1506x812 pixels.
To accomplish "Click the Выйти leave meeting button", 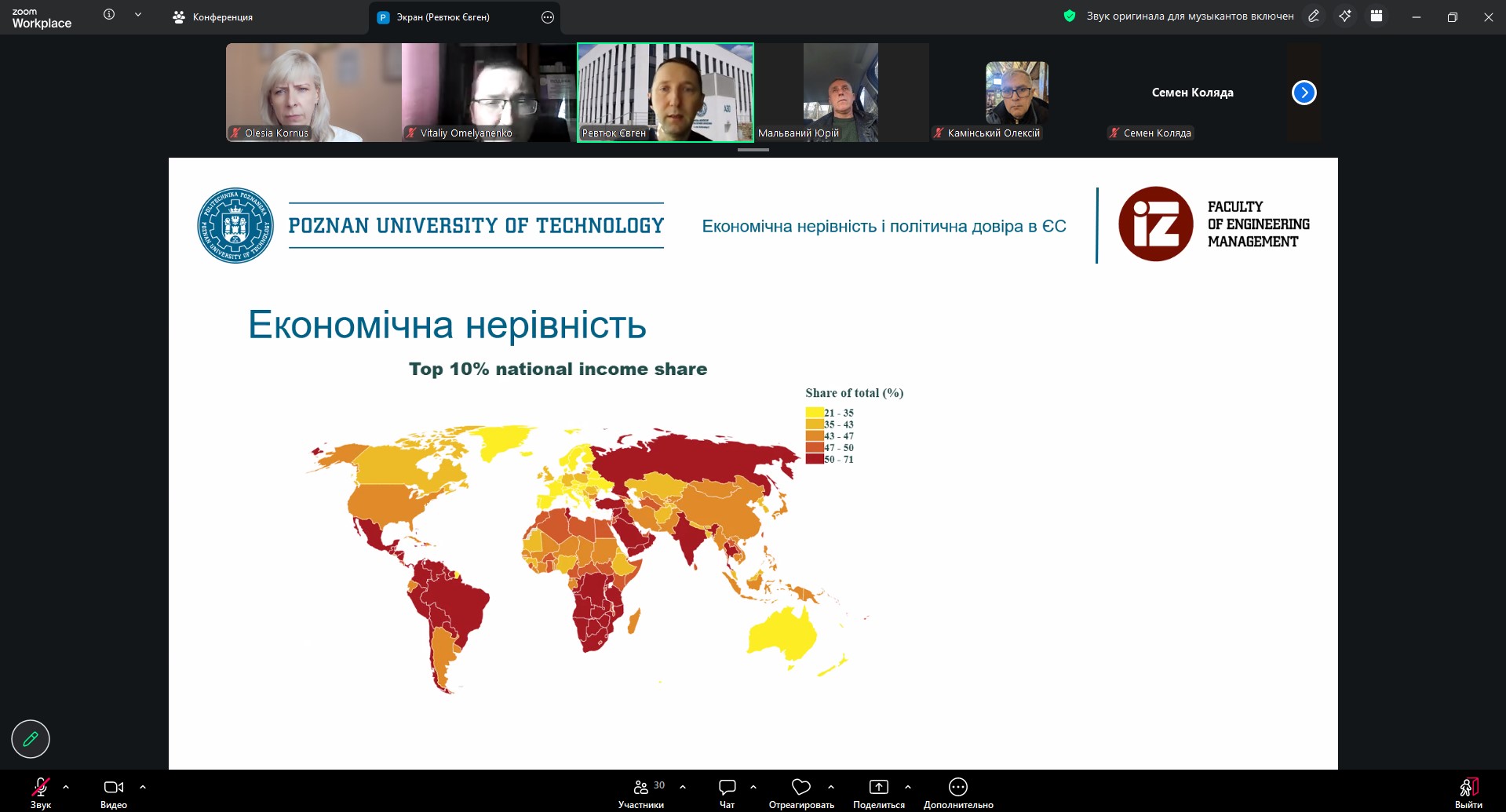I will 1468,791.
